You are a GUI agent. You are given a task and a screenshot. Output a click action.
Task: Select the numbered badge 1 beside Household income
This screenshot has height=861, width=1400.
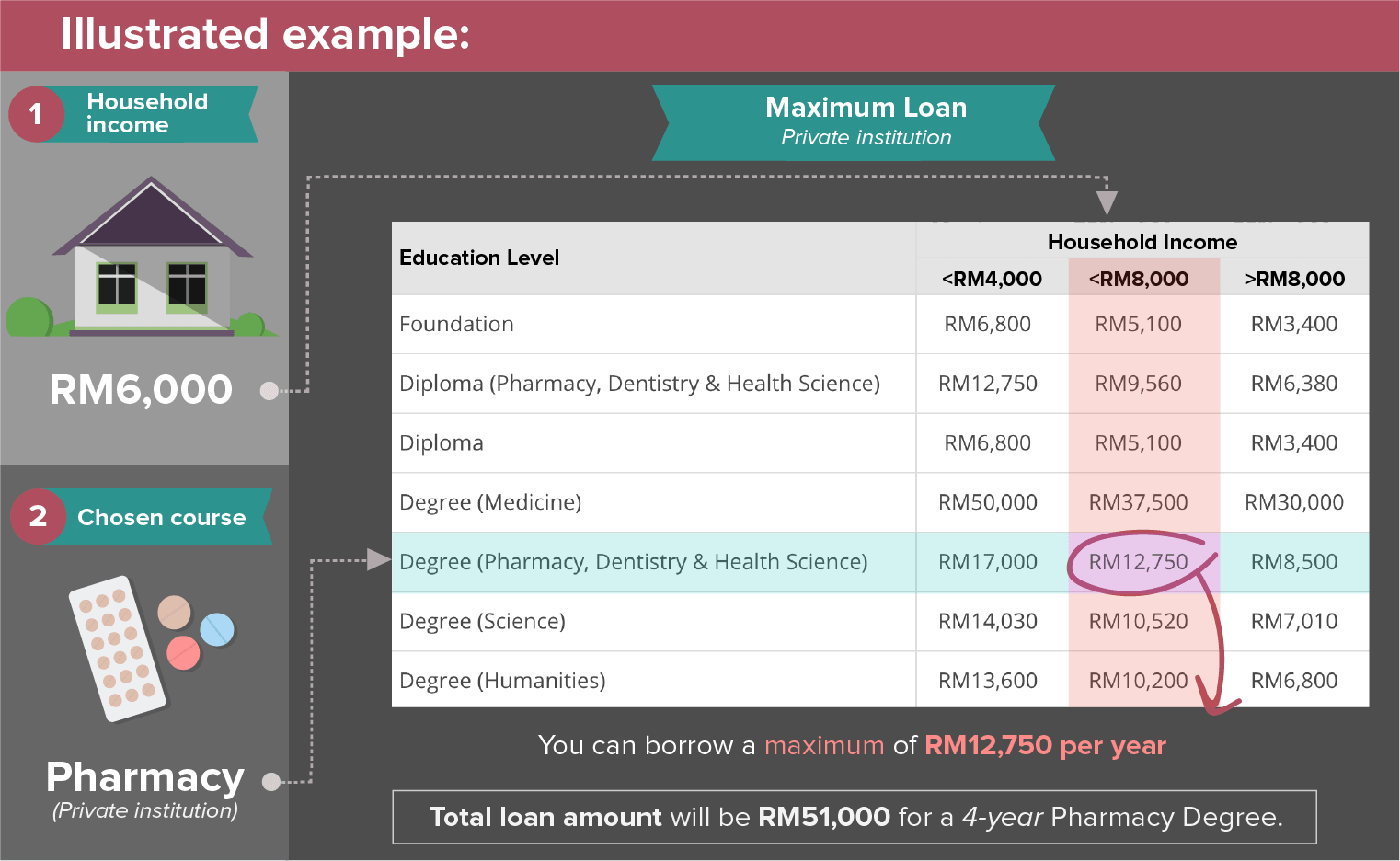pyautogui.click(x=37, y=114)
